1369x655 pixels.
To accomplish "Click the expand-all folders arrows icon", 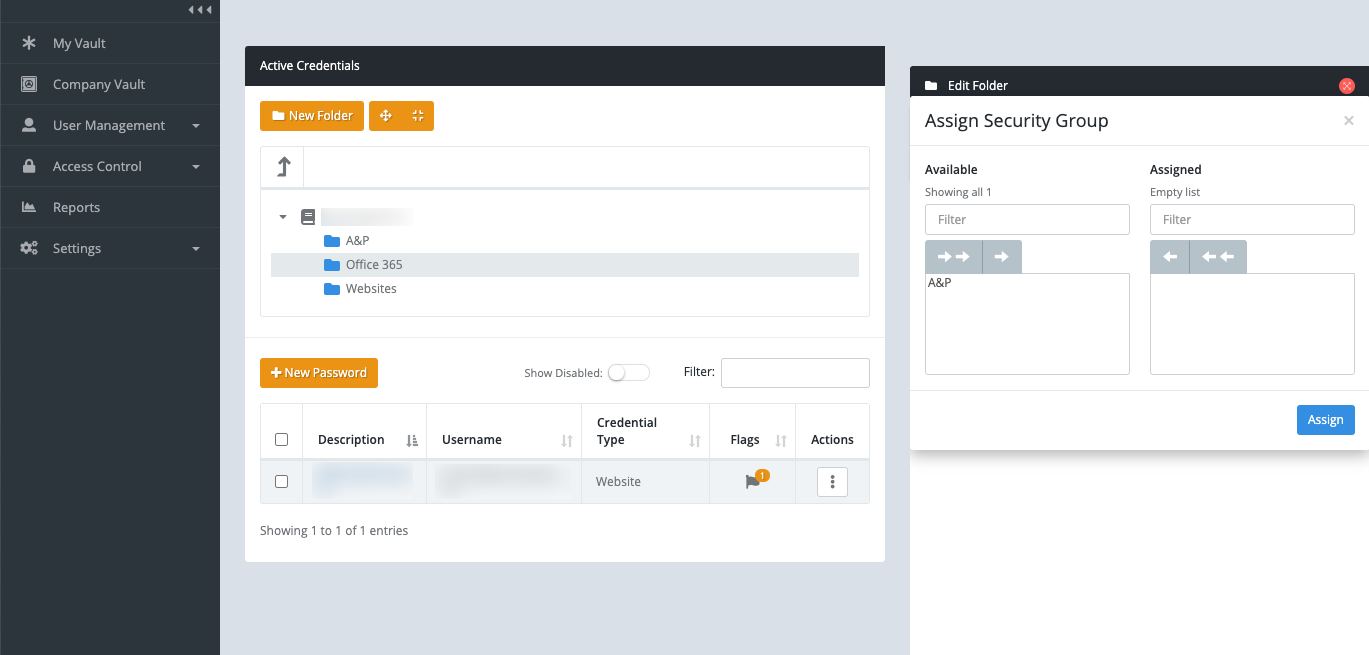I will coord(386,116).
